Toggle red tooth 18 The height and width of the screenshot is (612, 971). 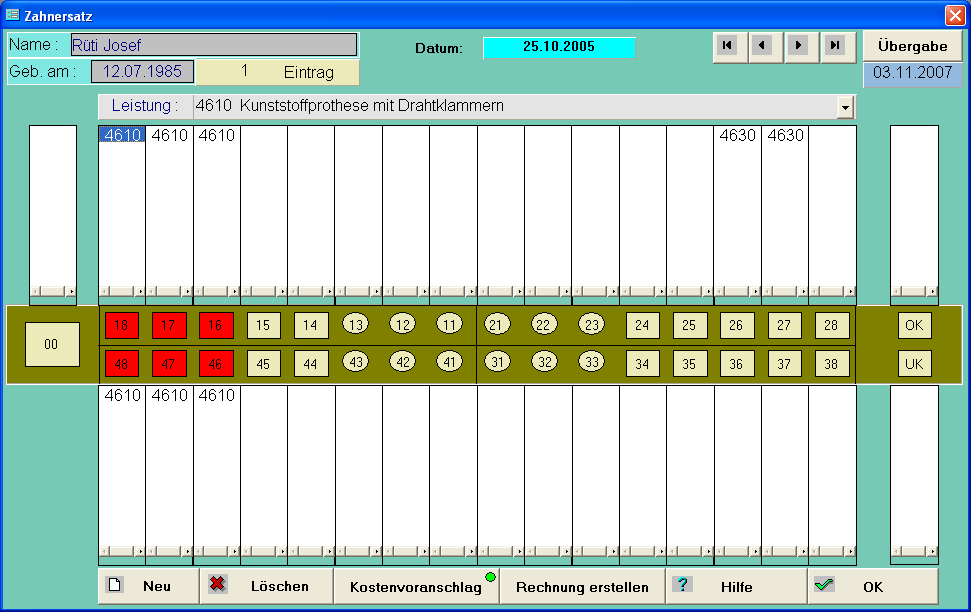point(122,326)
